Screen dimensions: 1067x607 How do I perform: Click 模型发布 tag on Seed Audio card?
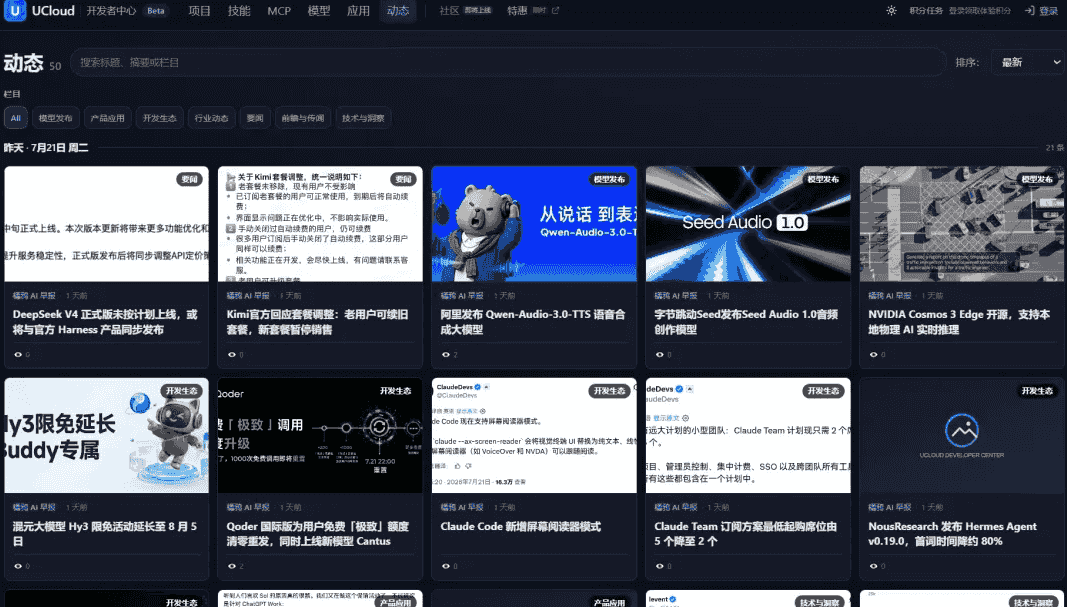tap(823, 180)
